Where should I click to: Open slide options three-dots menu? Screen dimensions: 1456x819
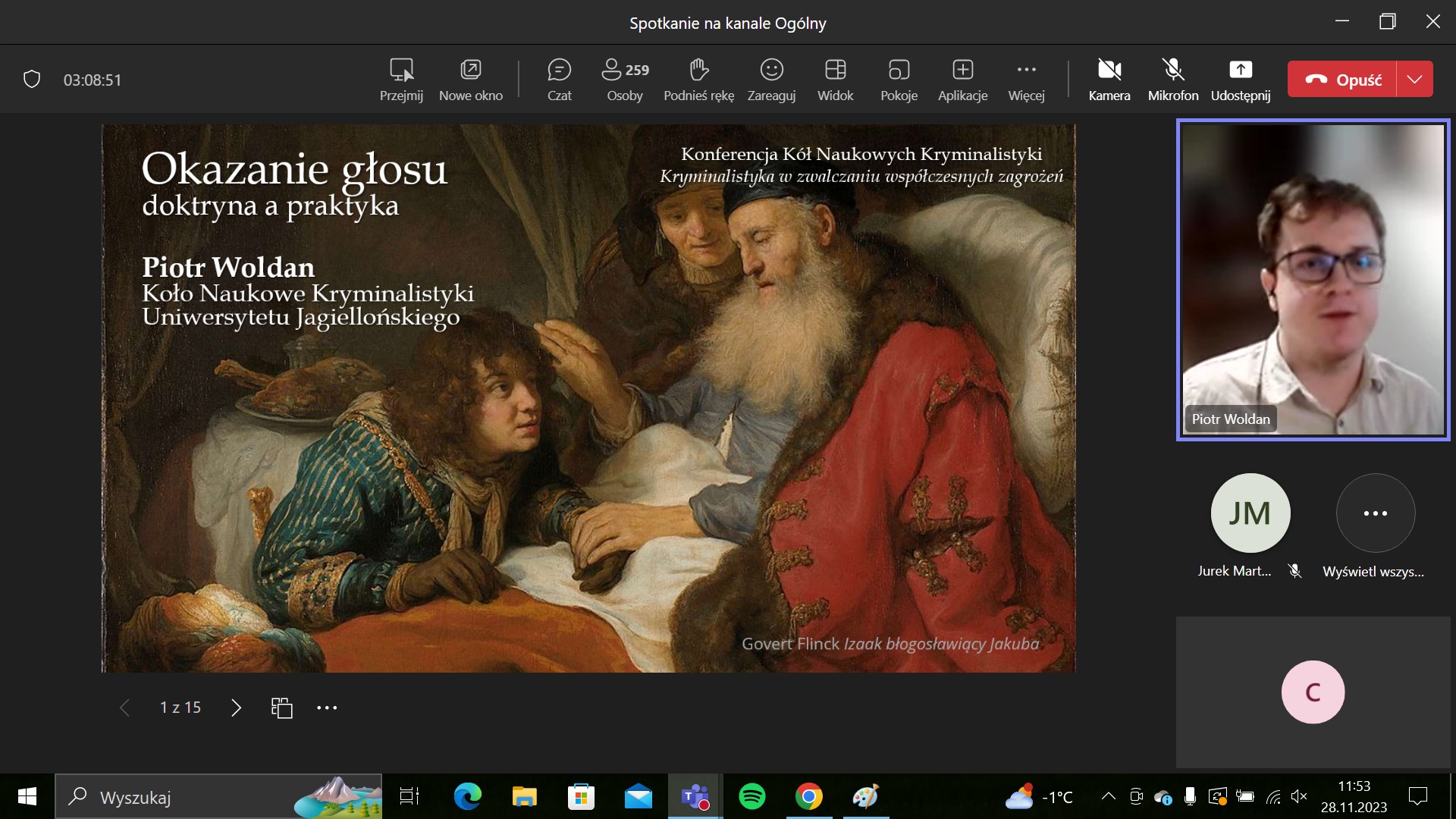327,708
